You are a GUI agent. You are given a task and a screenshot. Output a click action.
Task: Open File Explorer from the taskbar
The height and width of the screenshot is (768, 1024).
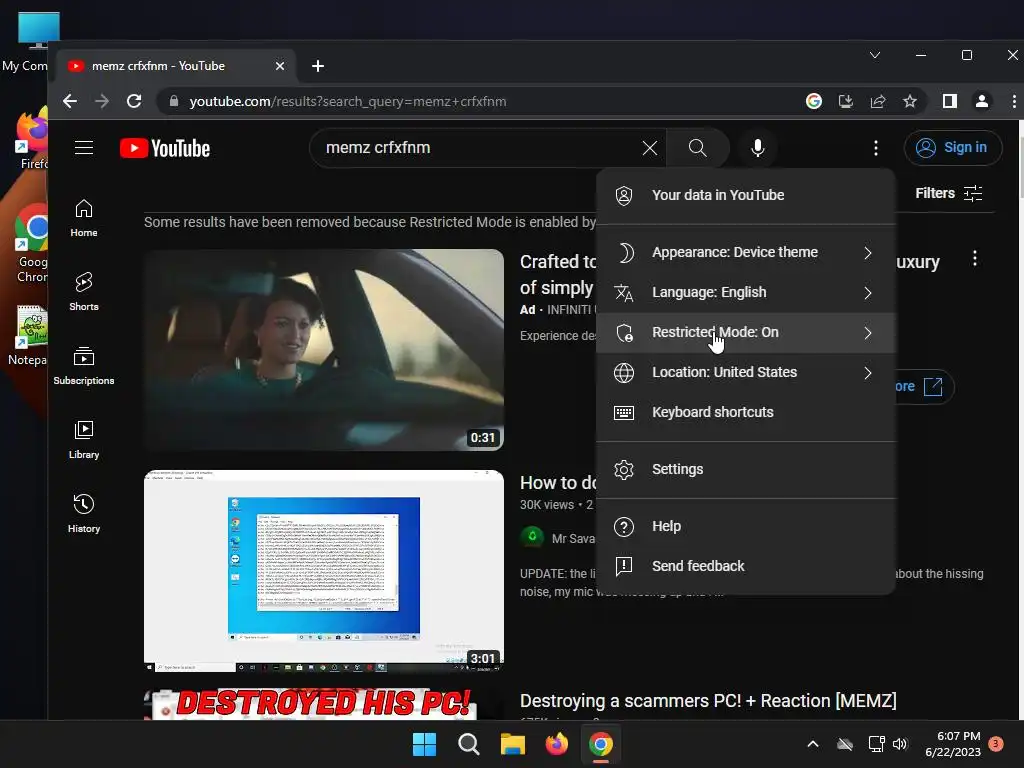513,744
